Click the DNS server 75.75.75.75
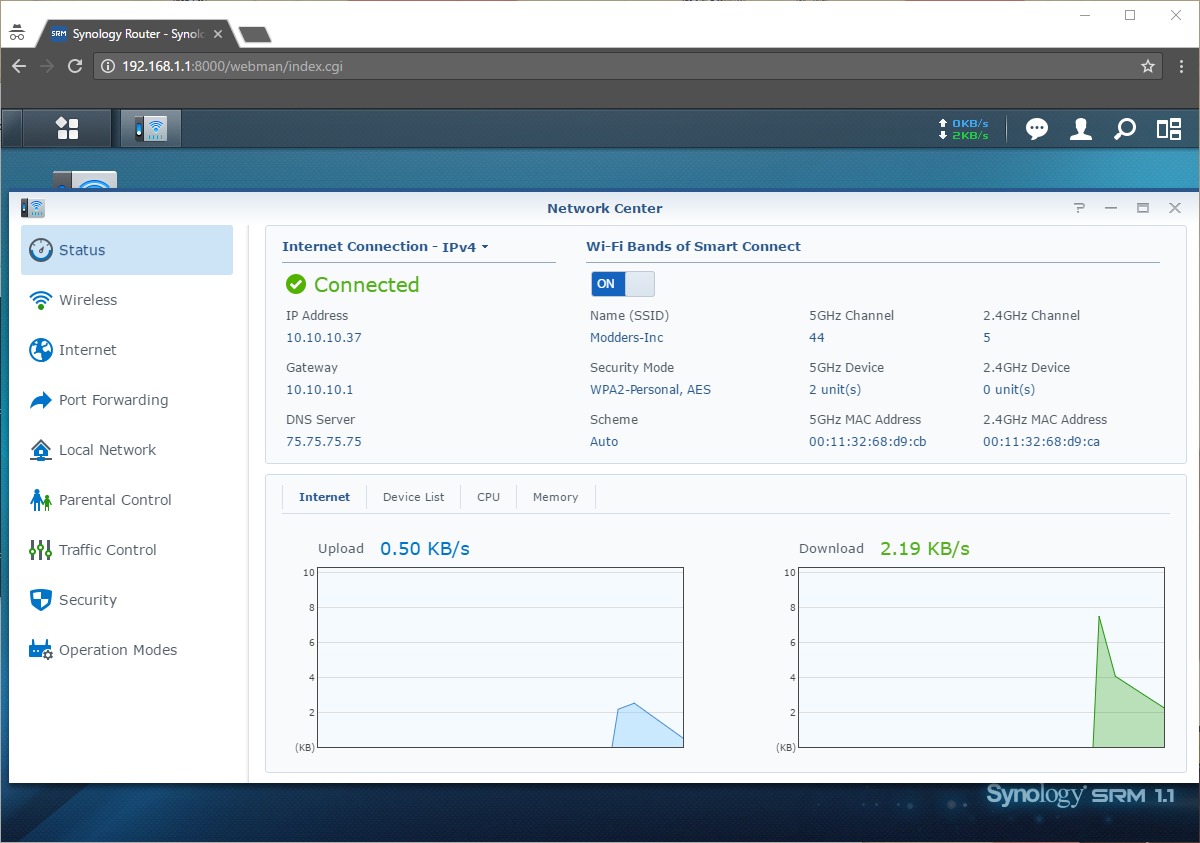 [324, 442]
